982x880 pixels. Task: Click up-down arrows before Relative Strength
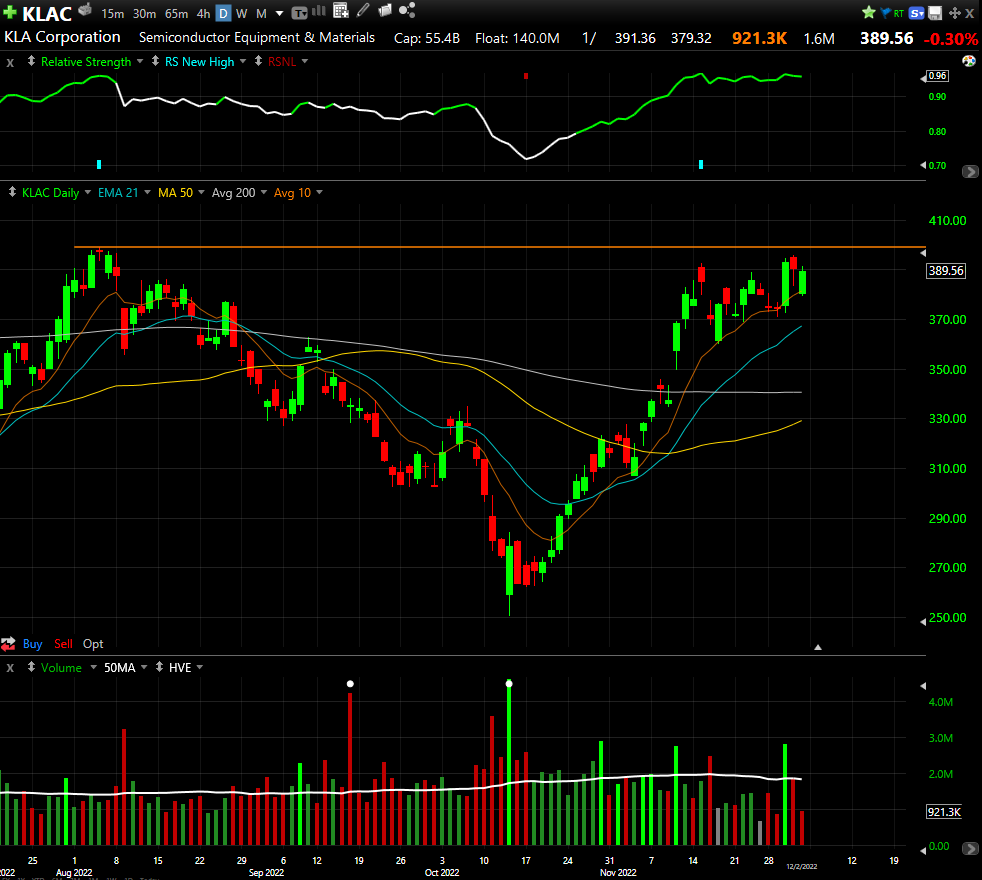31,61
